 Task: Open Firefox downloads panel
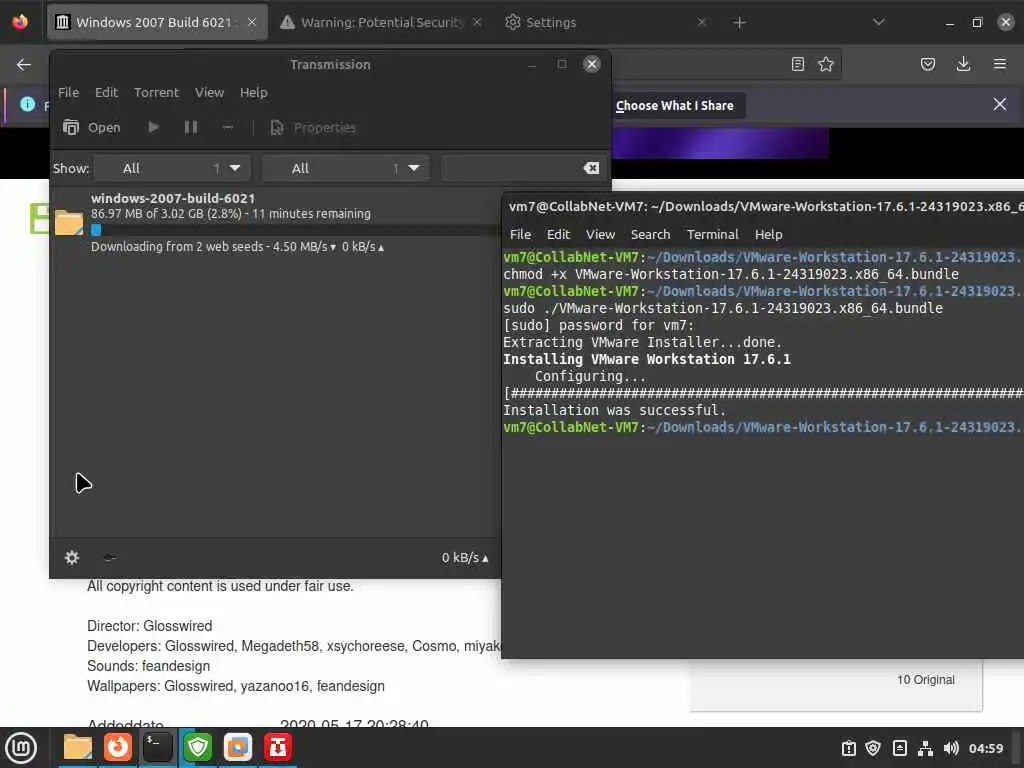(x=963, y=64)
